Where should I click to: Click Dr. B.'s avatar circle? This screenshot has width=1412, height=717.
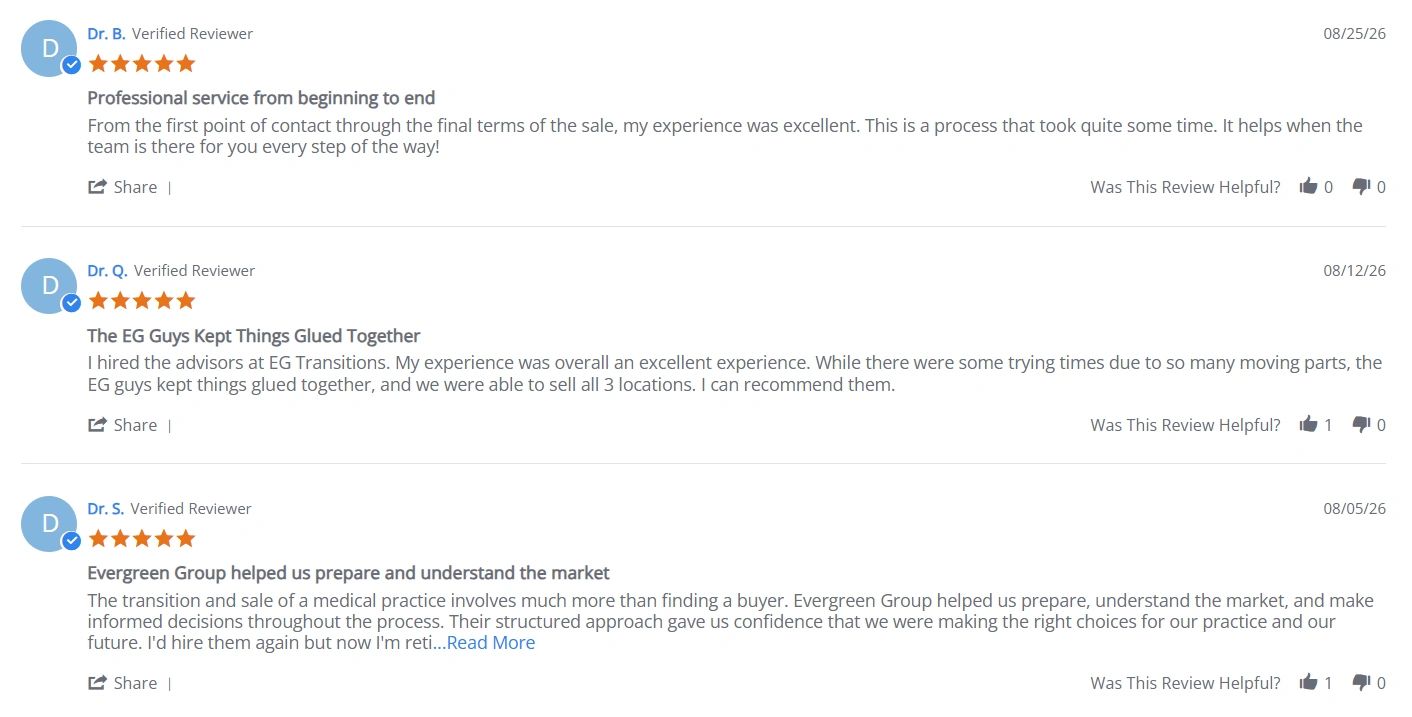click(x=49, y=48)
